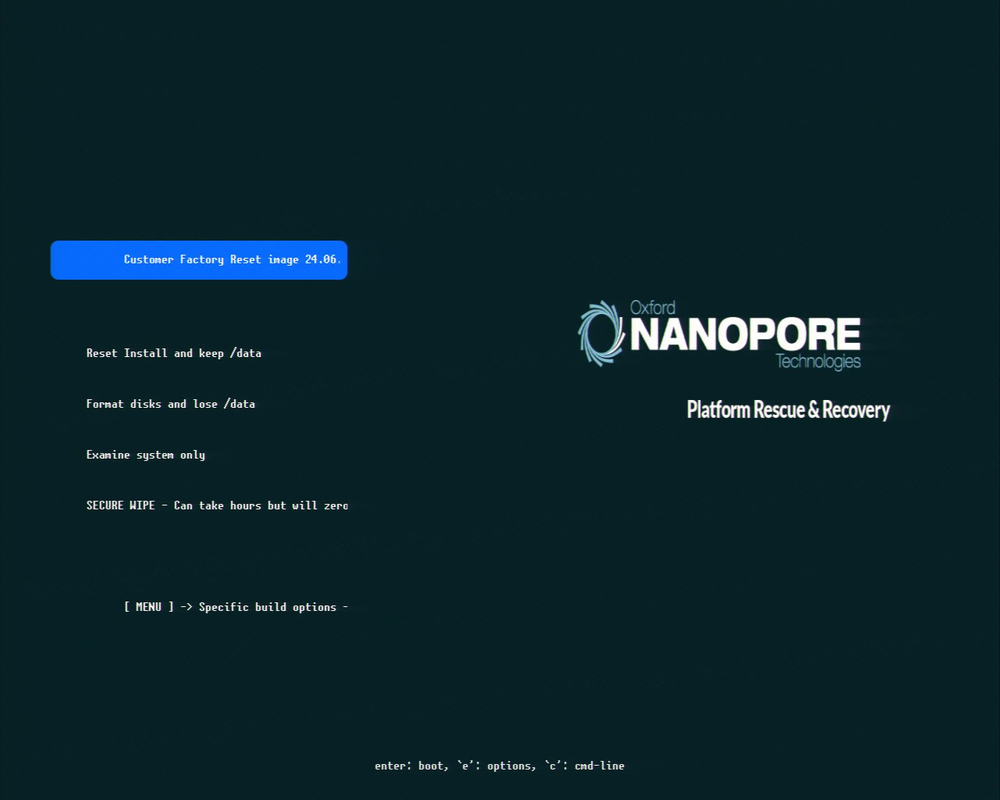Click the 24.06 version number
Viewport: 1000px width, 800px height.
click(x=322, y=260)
